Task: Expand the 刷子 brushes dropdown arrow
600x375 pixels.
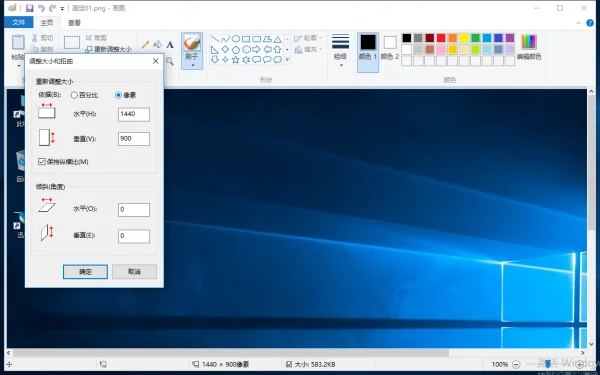Action: coord(192,65)
